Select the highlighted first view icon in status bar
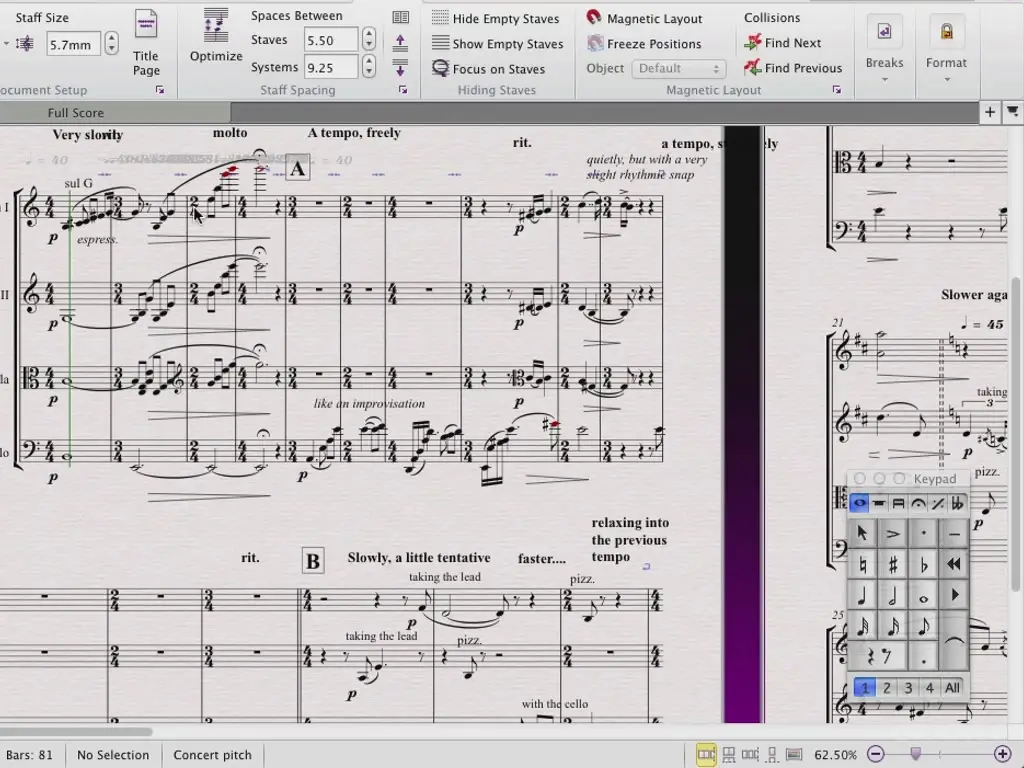1024x768 pixels. (x=706, y=755)
